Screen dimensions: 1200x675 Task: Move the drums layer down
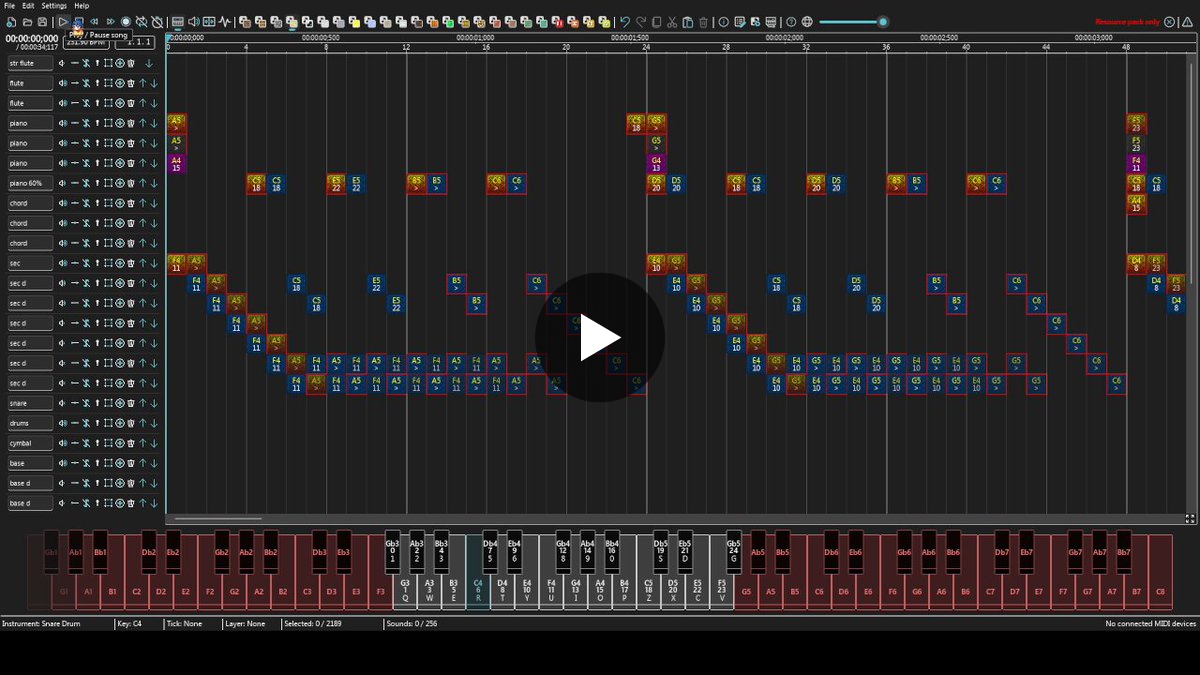click(x=154, y=423)
